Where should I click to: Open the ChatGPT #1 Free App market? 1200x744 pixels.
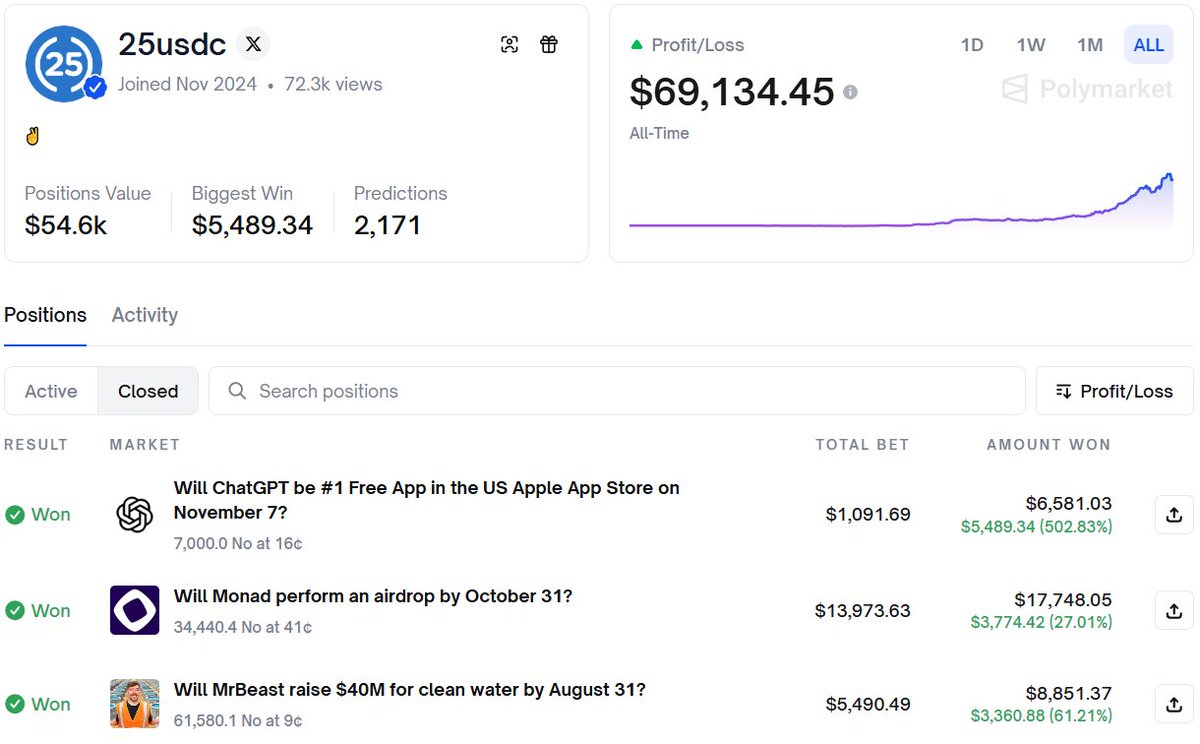pyautogui.click(x=427, y=500)
